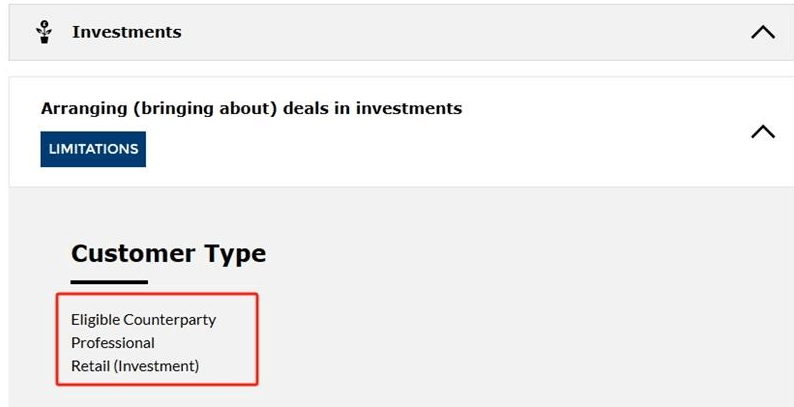
Task: Click the red highlight box border
Action: pos(157,294)
